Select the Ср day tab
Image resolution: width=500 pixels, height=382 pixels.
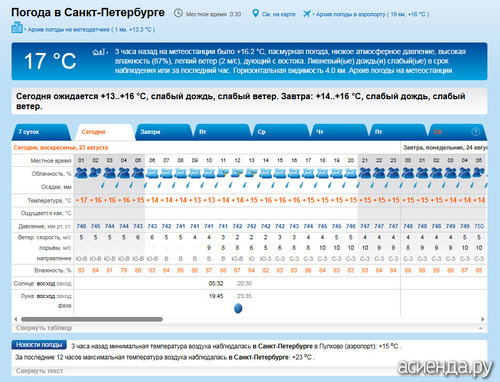280,132
